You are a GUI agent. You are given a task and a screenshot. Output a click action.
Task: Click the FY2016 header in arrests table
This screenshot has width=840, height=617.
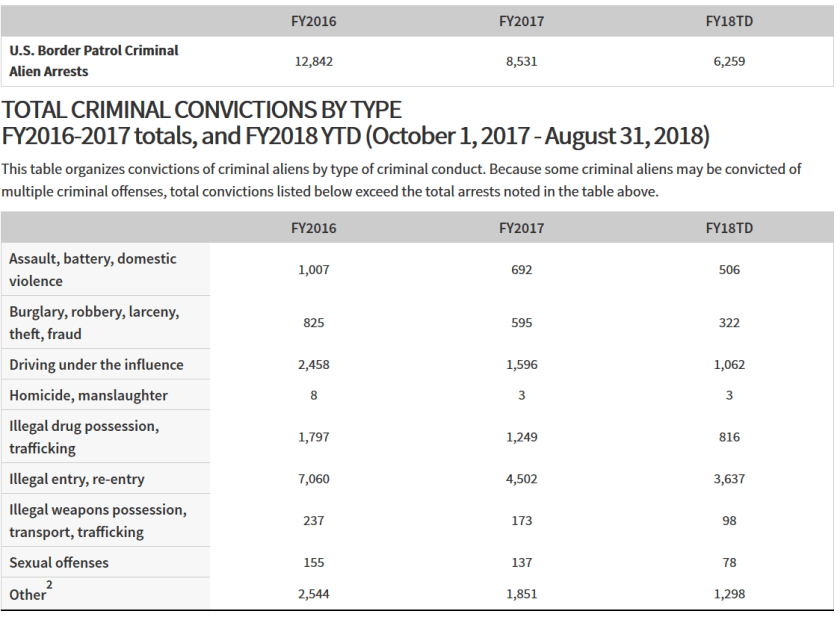click(x=313, y=21)
